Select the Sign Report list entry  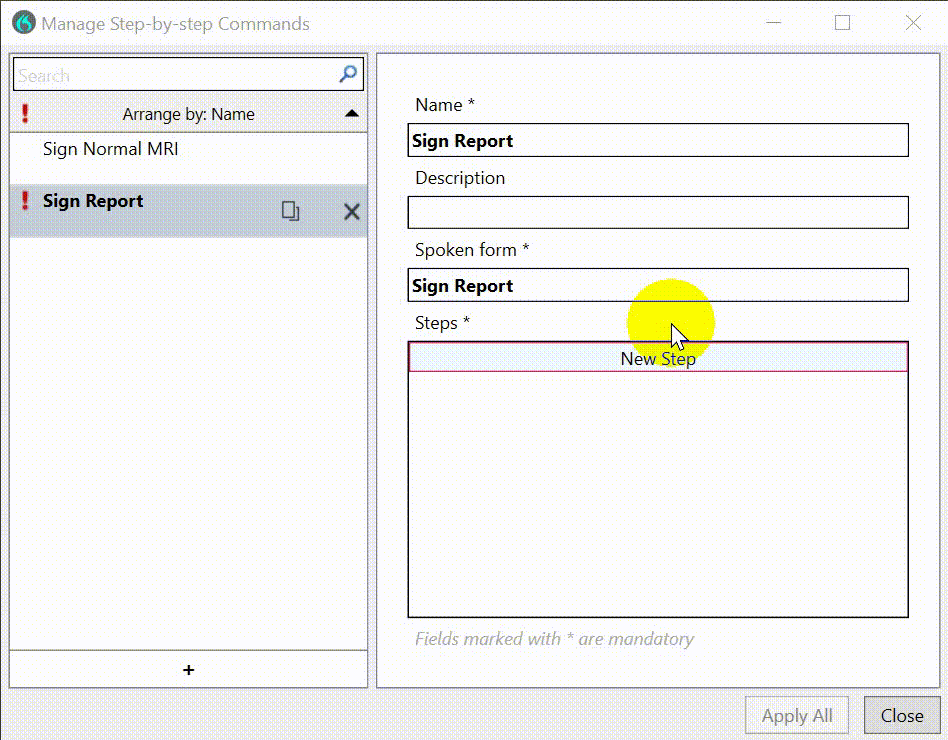tap(93, 201)
